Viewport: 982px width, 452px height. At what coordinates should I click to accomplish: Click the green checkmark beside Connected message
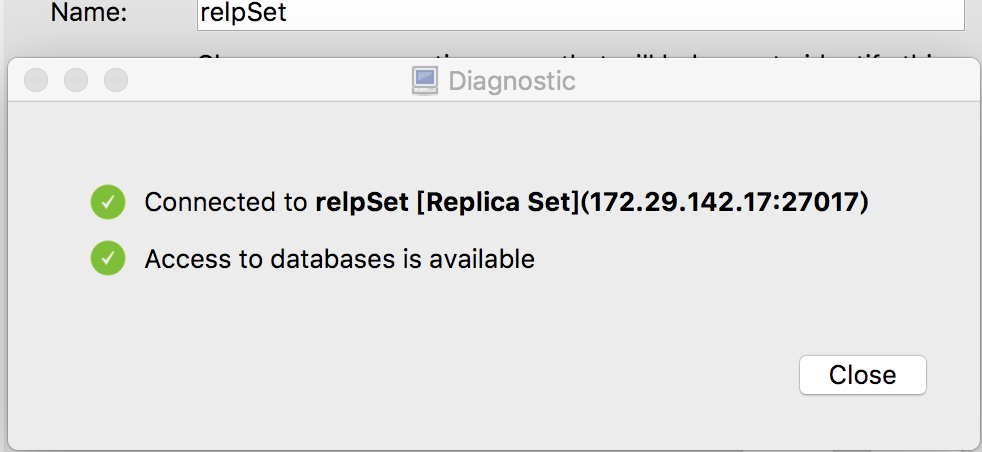click(x=107, y=202)
